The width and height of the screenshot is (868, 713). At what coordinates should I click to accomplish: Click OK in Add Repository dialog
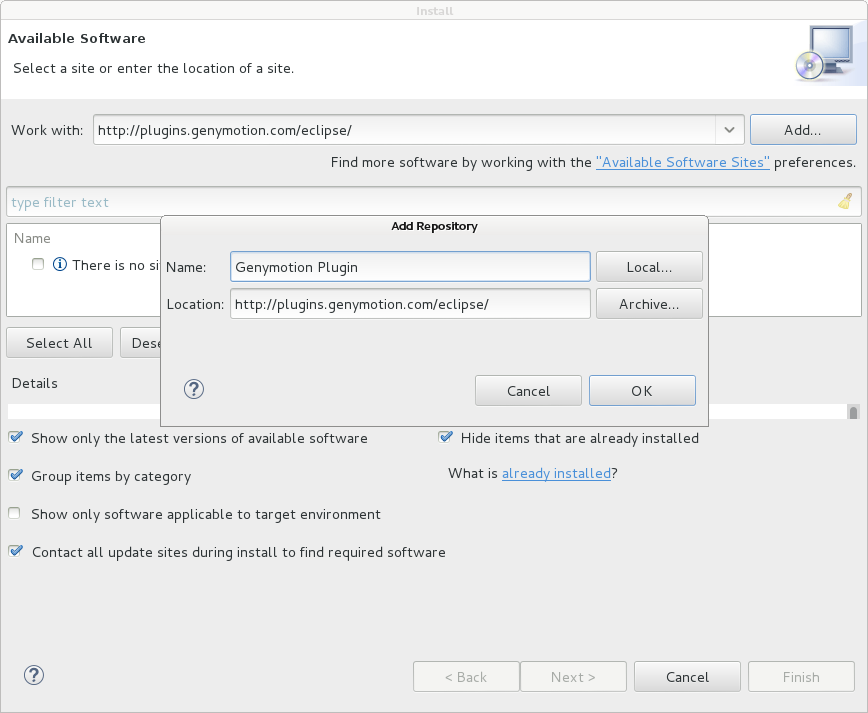point(642,391)
